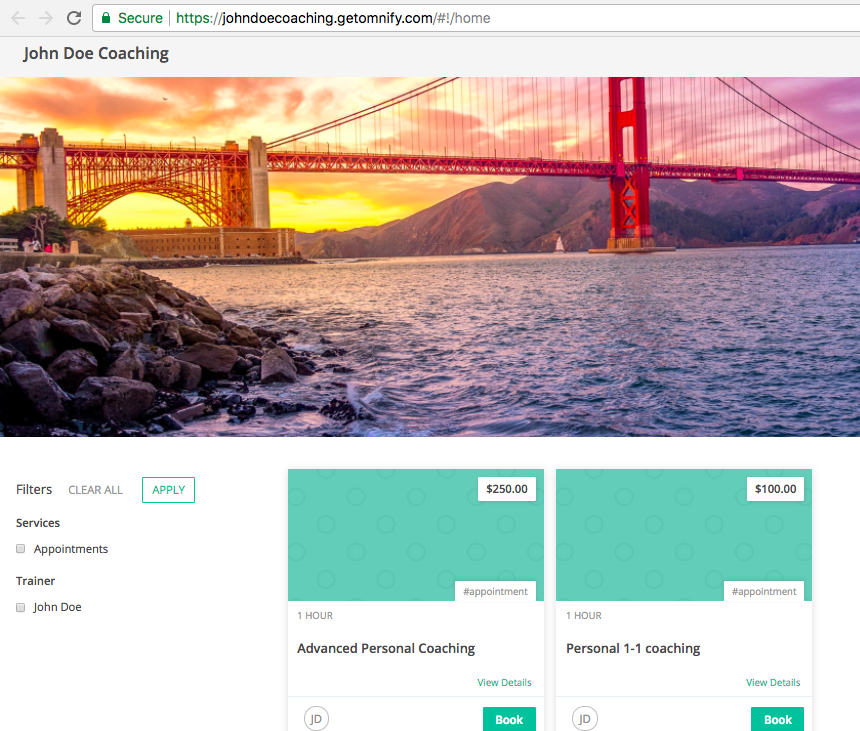
Task: Tick the John Doe trainer checkbox
Action: click(x=21, y=607)
